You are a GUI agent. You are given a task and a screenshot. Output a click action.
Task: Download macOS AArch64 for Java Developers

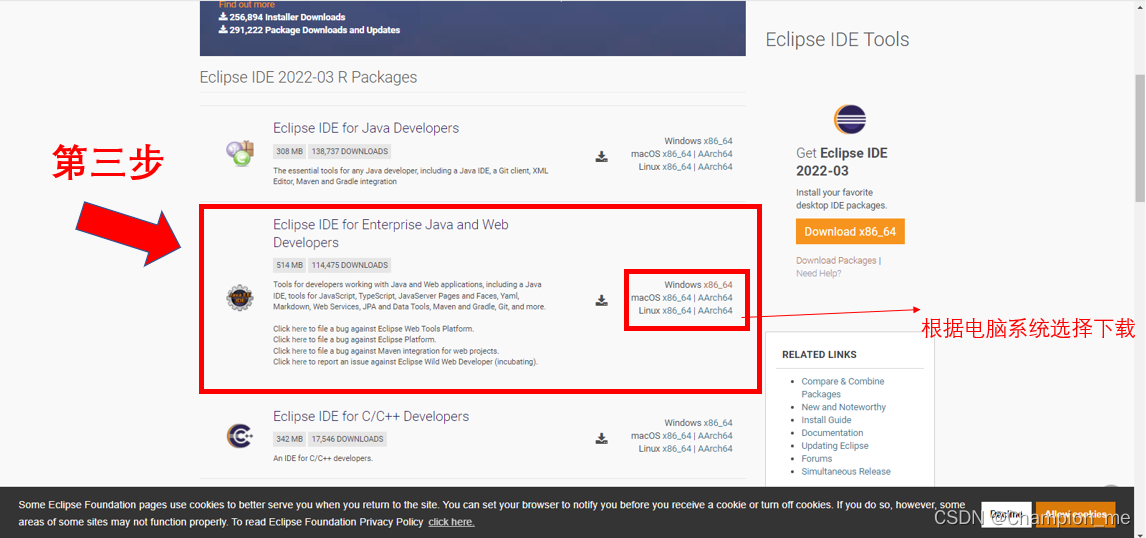(x=715, y=154)
